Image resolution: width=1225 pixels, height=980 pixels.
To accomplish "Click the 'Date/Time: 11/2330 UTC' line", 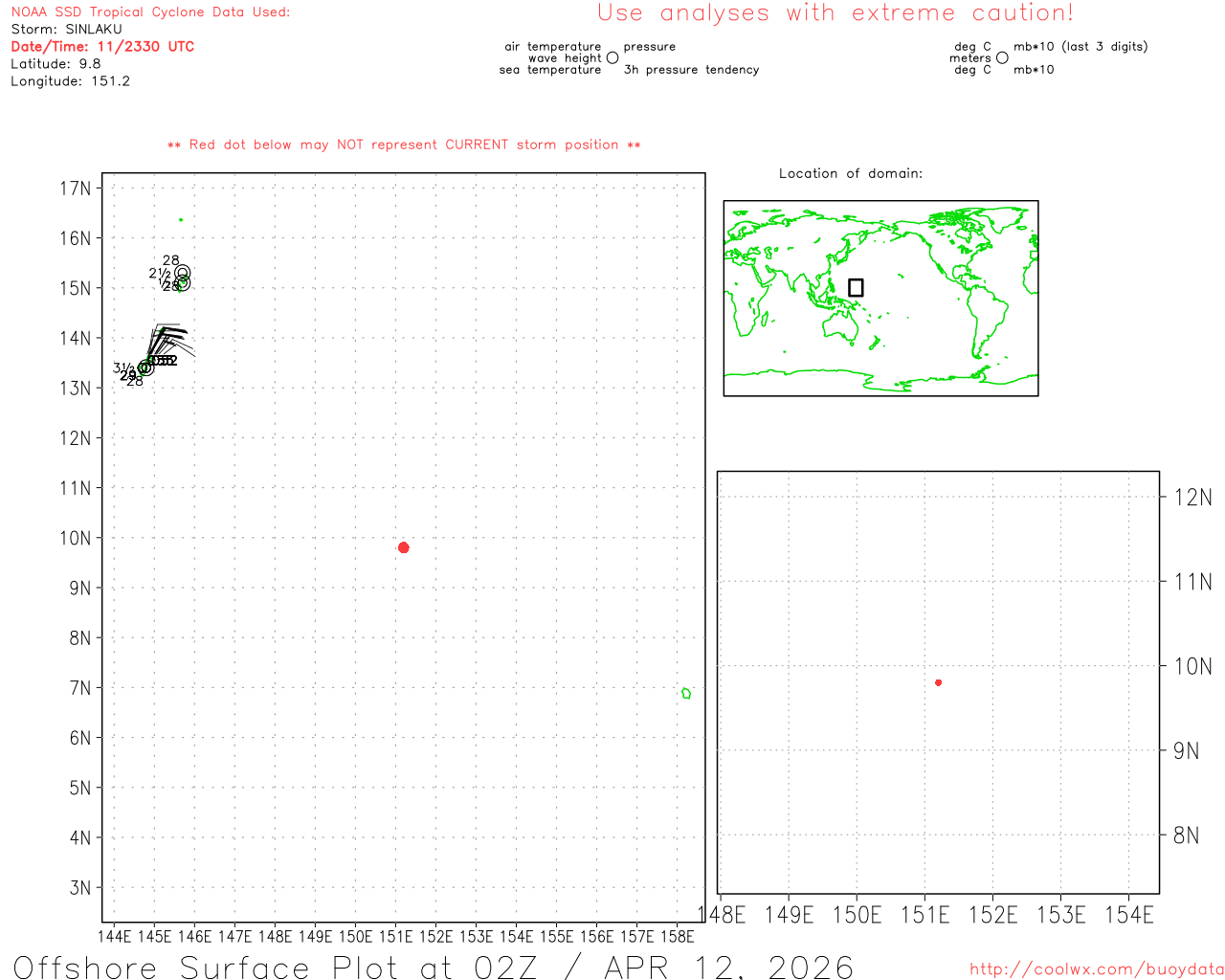I will (x=102, y=47).
